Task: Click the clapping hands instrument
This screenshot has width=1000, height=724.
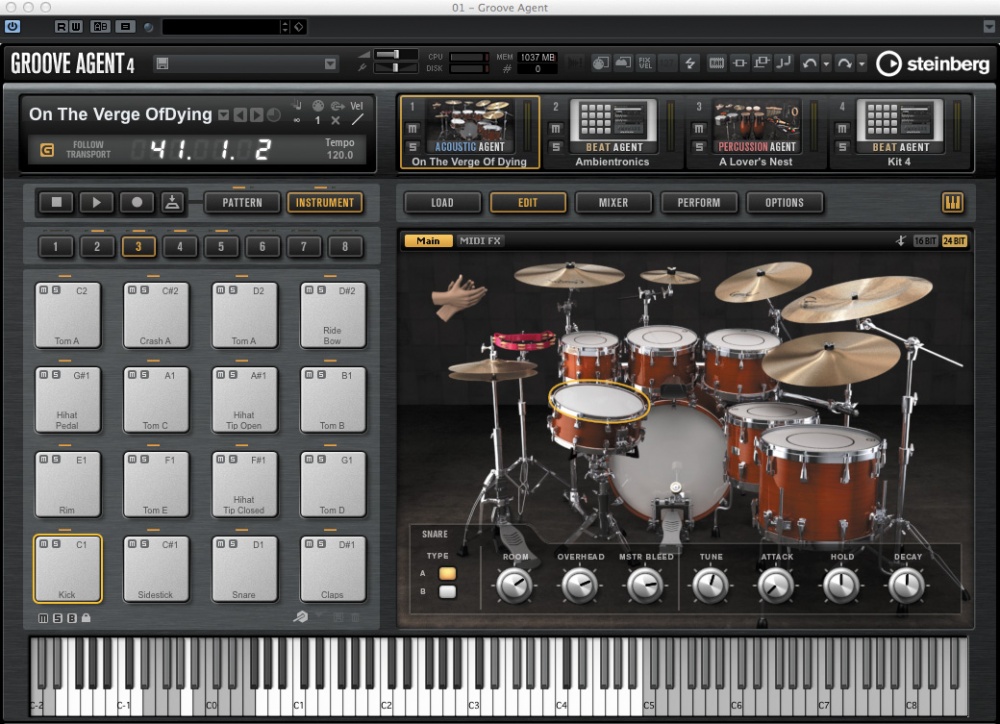Action: 457,297
